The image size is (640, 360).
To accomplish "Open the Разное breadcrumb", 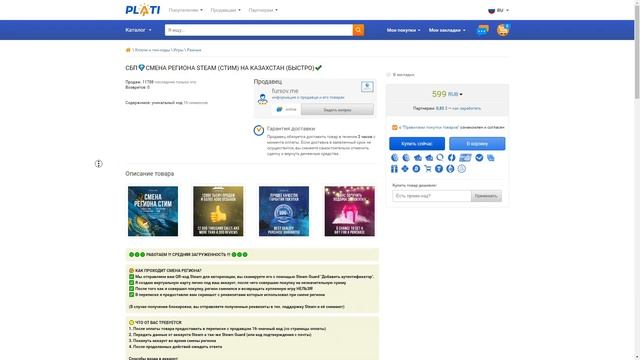I will [x=194, y=50].
